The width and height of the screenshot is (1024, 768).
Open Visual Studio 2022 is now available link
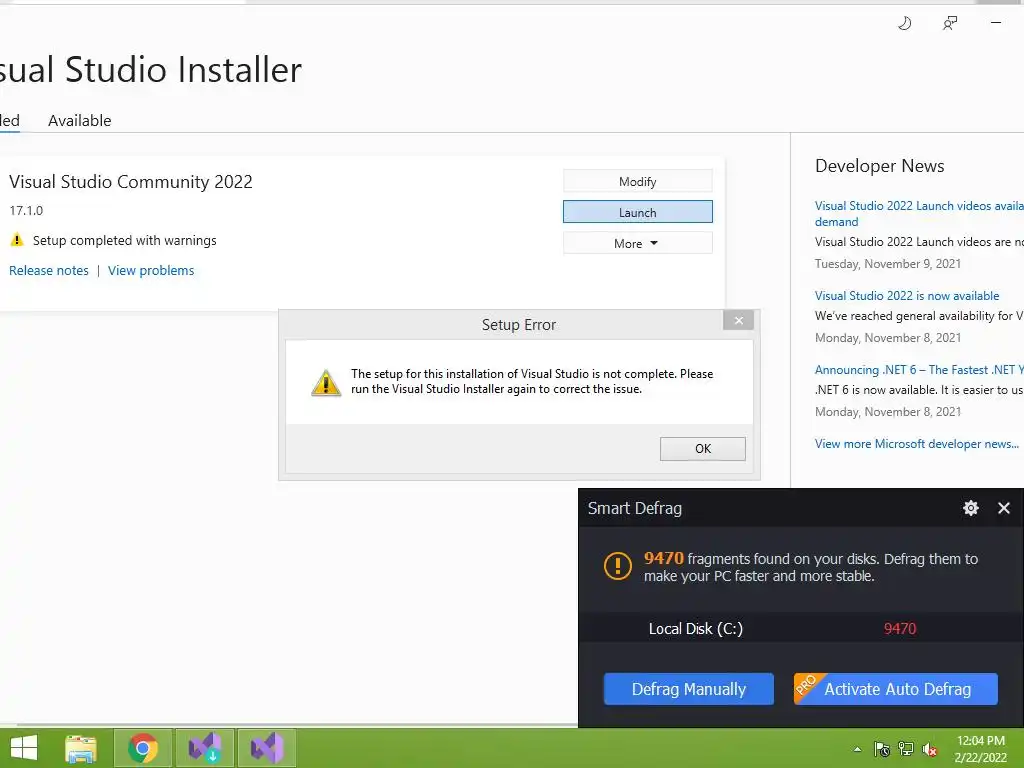coord(907,296)
